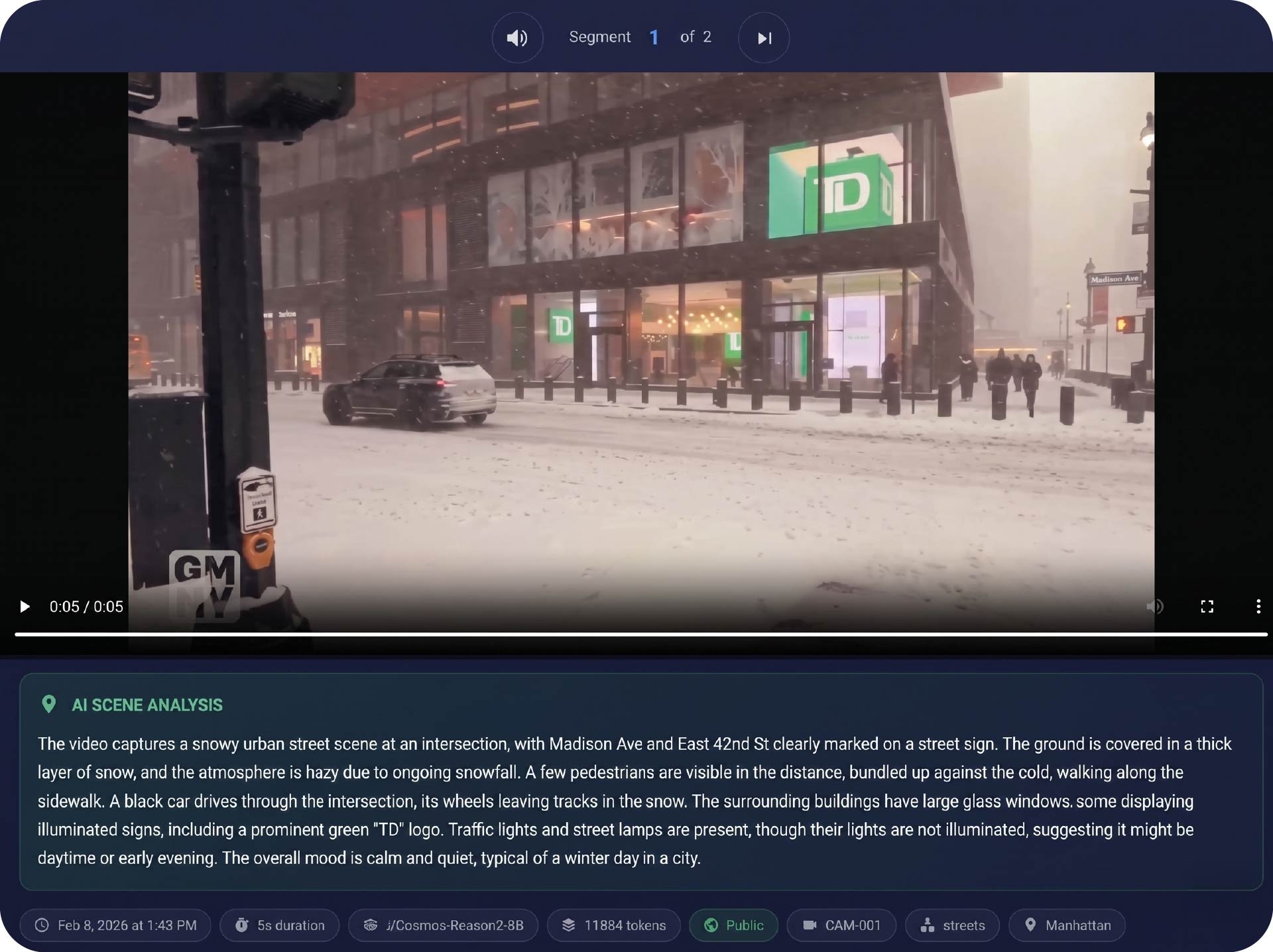Click the AI SCENE ANALYSIS heading
This screenshot has height=952, width=1273.
pyautogui.click(x=147, y=705)
